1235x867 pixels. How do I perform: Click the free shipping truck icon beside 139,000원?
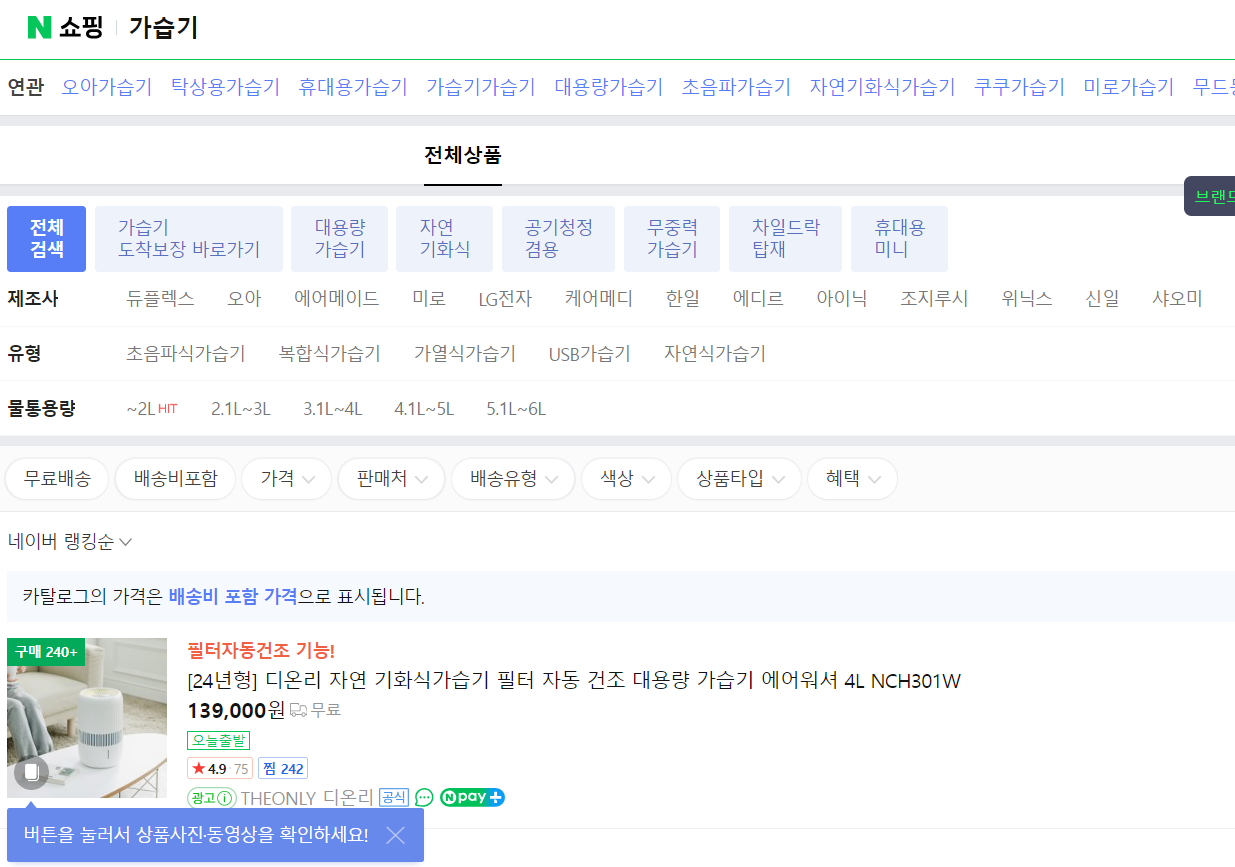[300, 711]
